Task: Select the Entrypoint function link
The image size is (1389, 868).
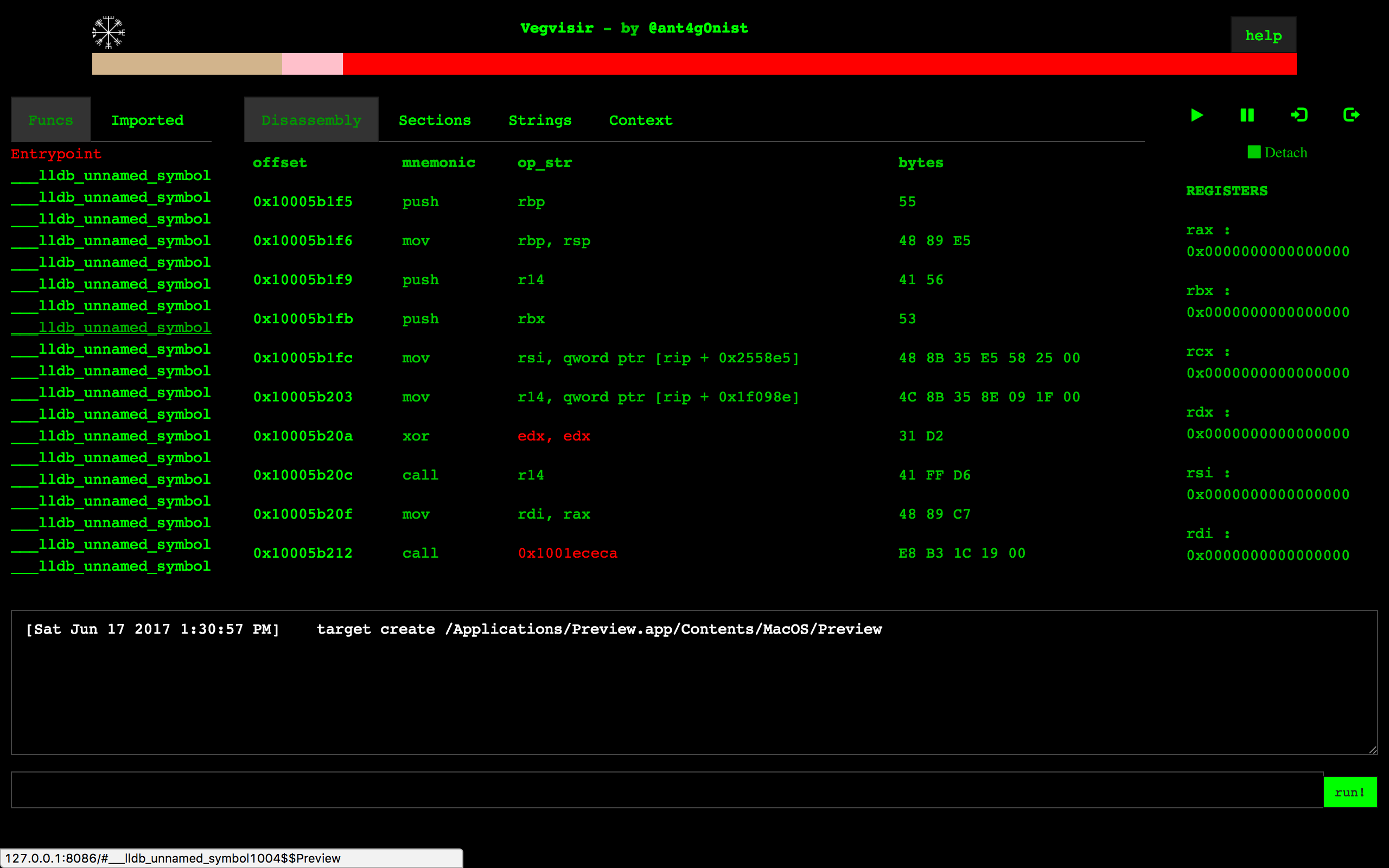Action: (56, 154)
